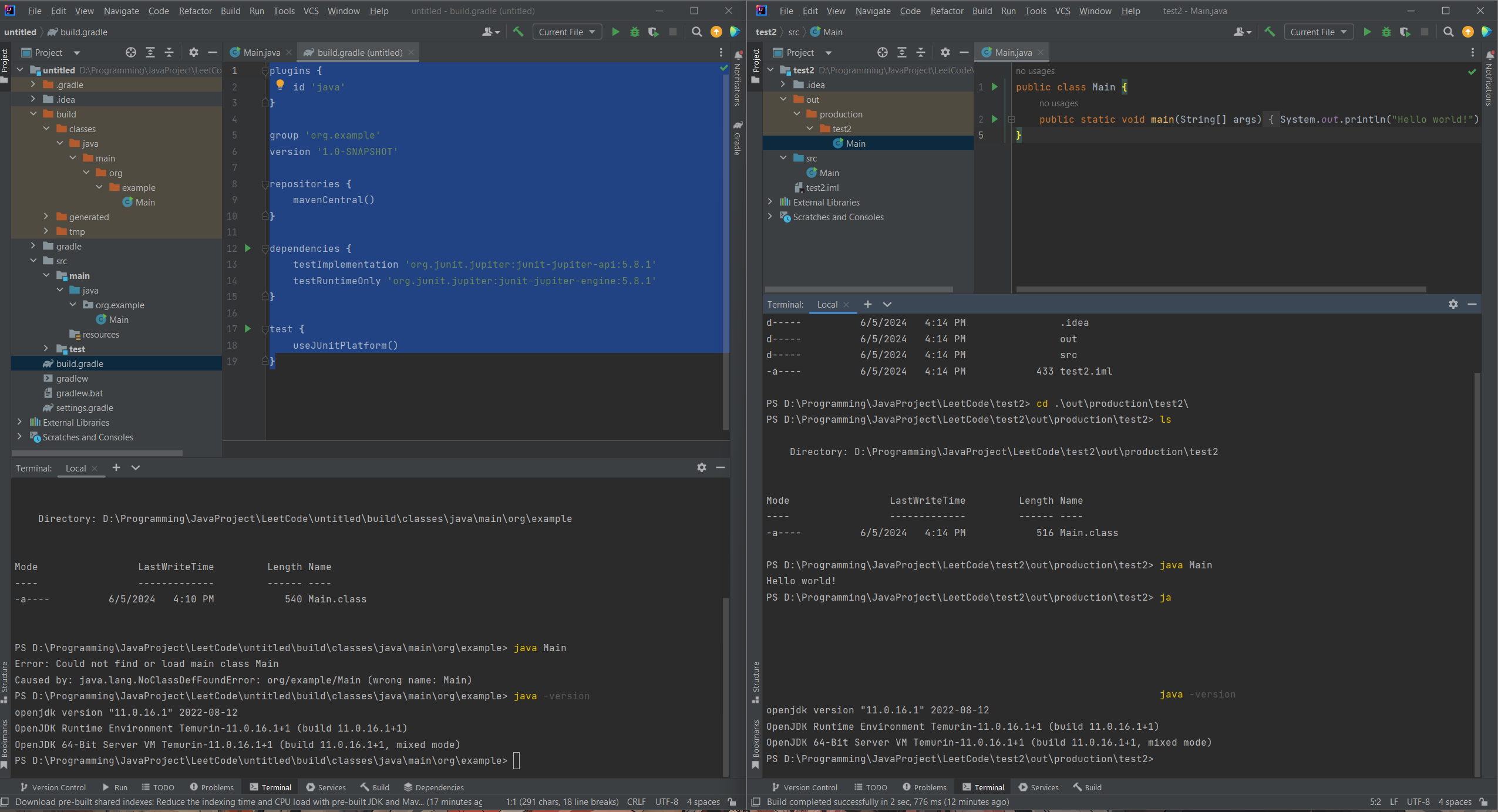Image resolution: width=1498 pixels, height=812 pixels.
Task: Expand External Libraries in test2 tree
Action: coord(770,202)
